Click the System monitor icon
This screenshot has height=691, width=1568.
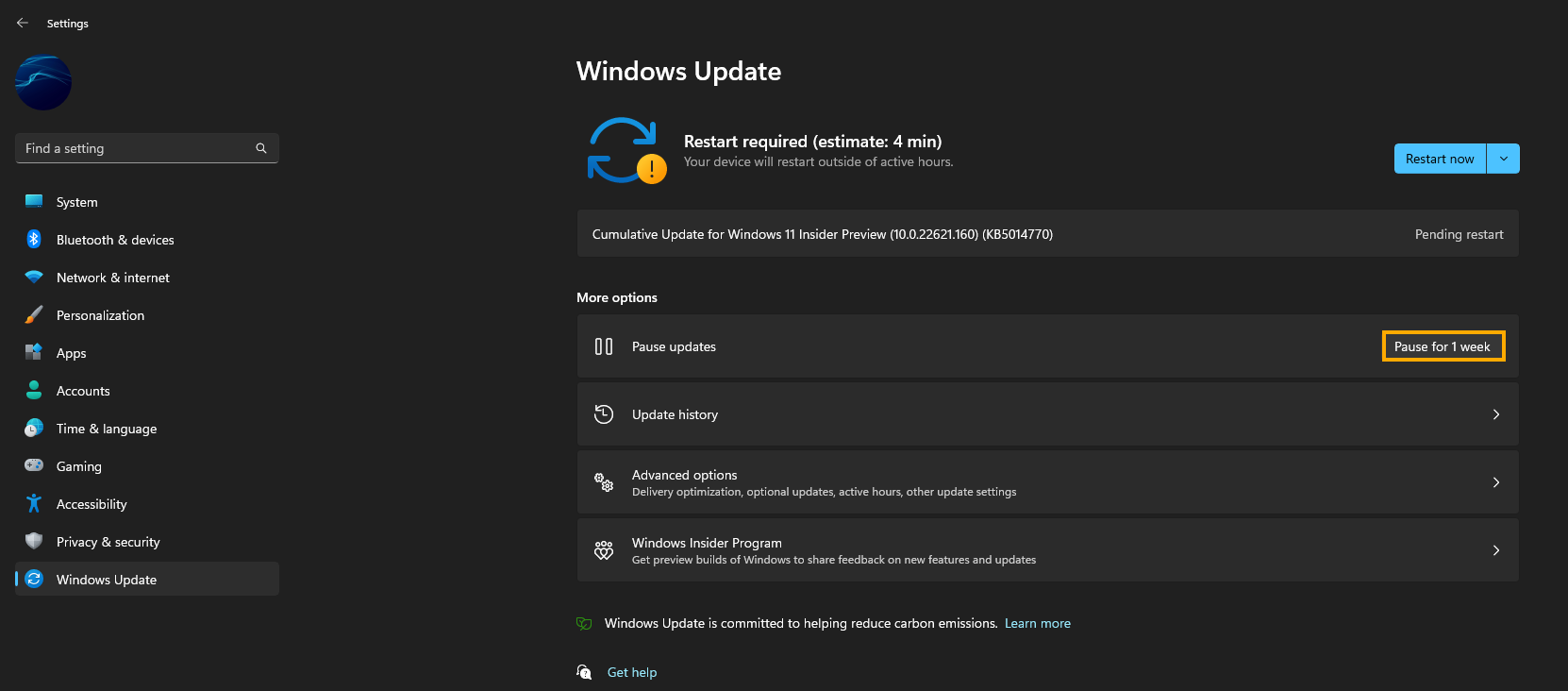(x=34, y=201)
